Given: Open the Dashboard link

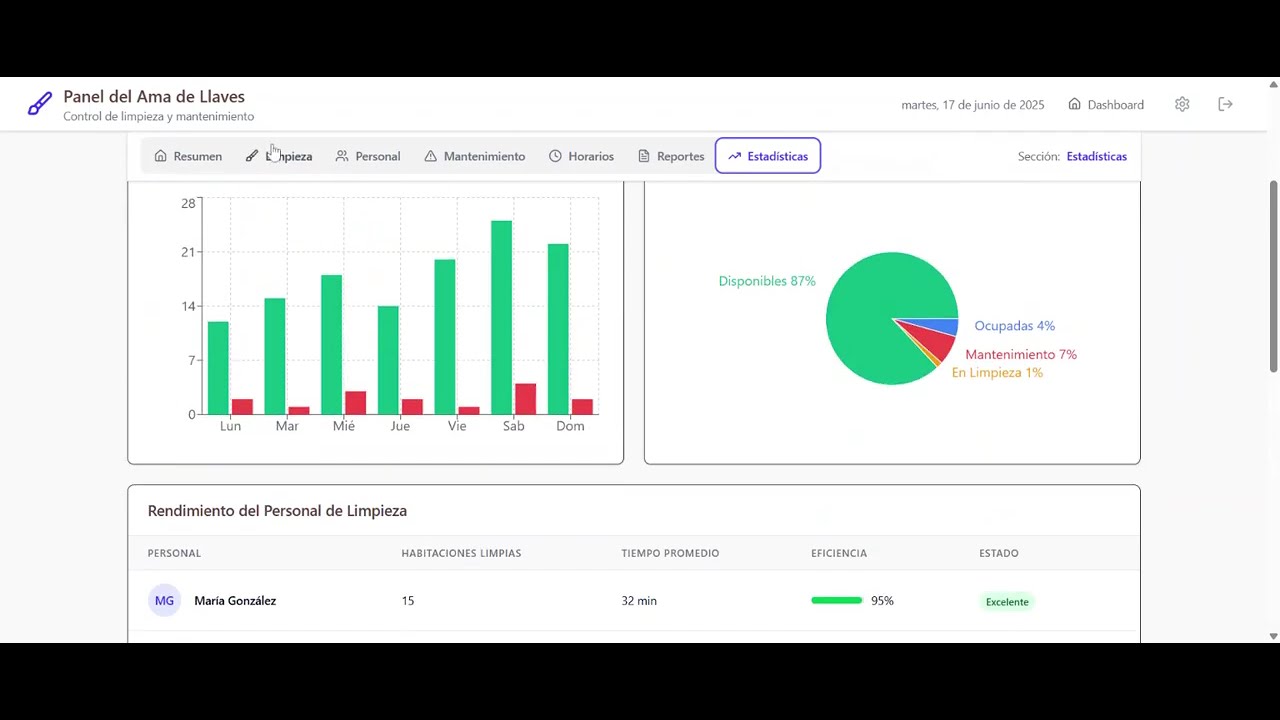Looking at the screenshot, I should [x=1106, y=104].
